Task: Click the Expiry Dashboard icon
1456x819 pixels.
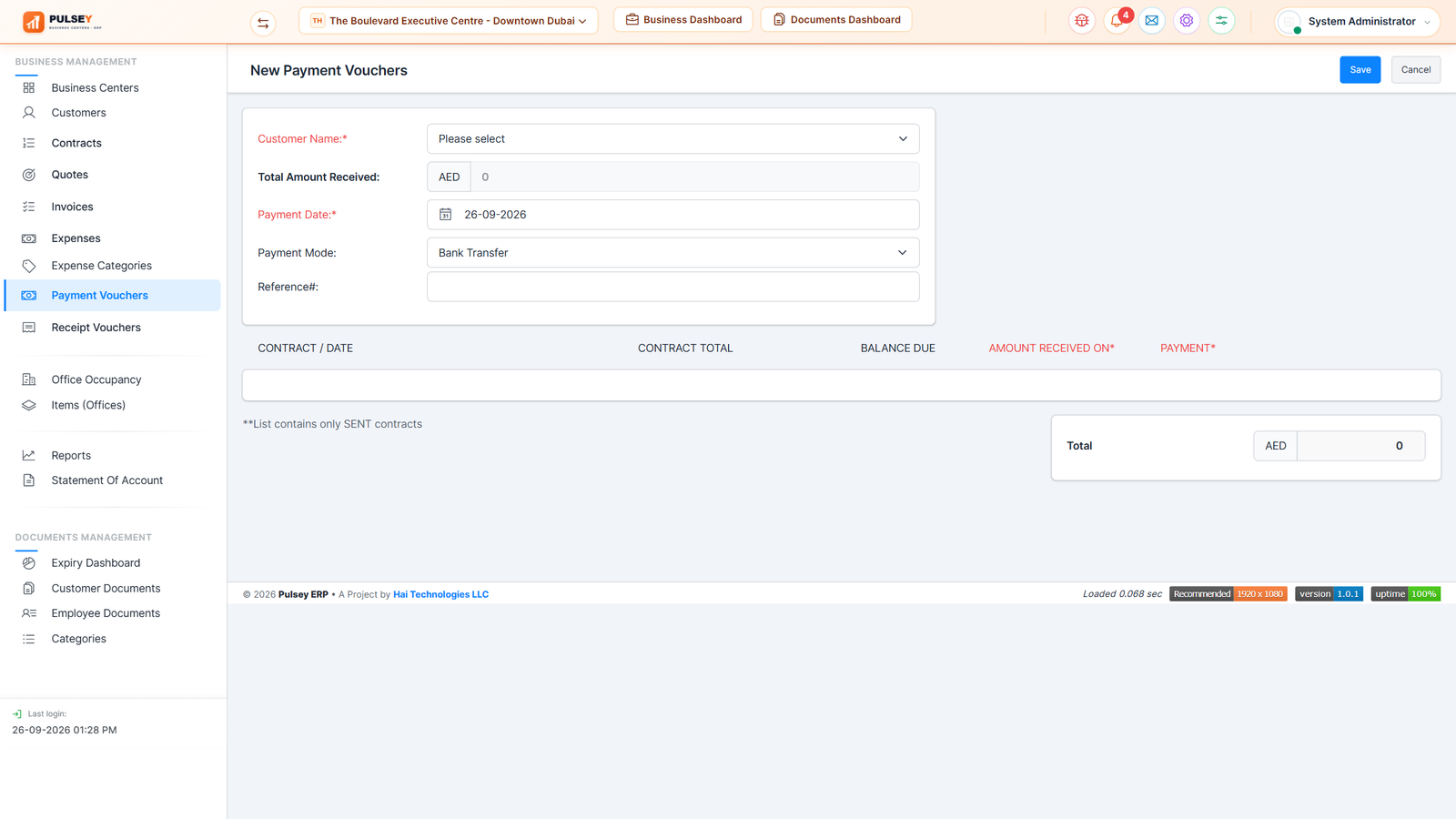Action: click(29, 563)
